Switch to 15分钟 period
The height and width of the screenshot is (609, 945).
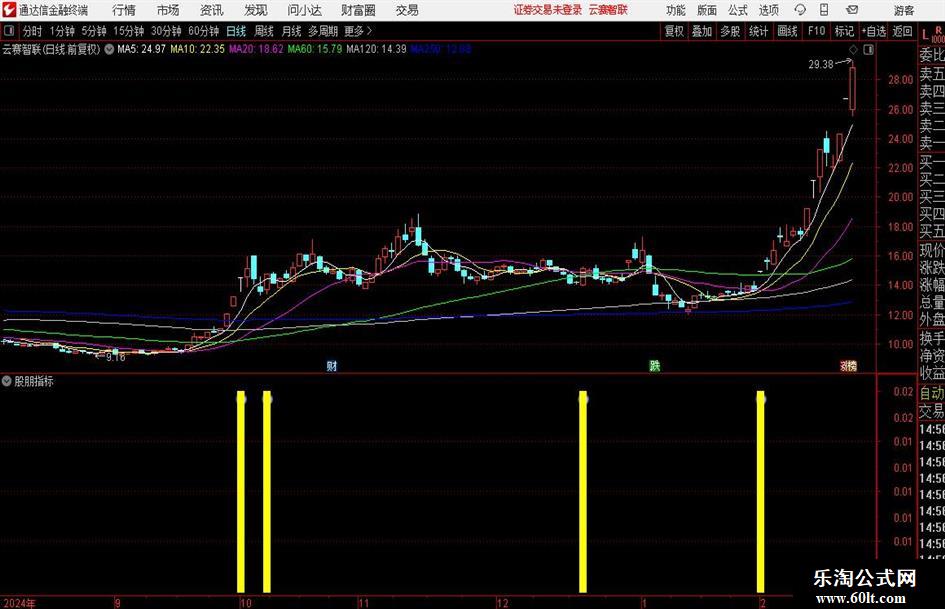128,31
